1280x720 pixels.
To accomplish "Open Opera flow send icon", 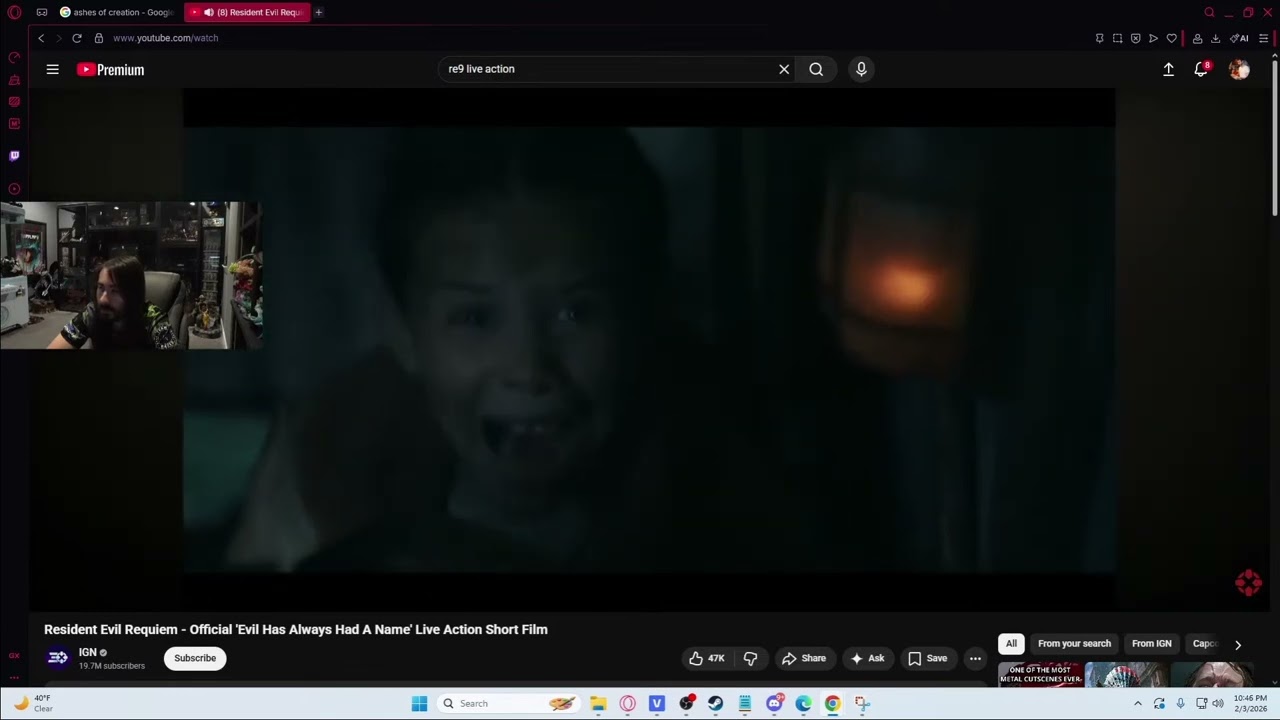I will (x=1153, y=38).
